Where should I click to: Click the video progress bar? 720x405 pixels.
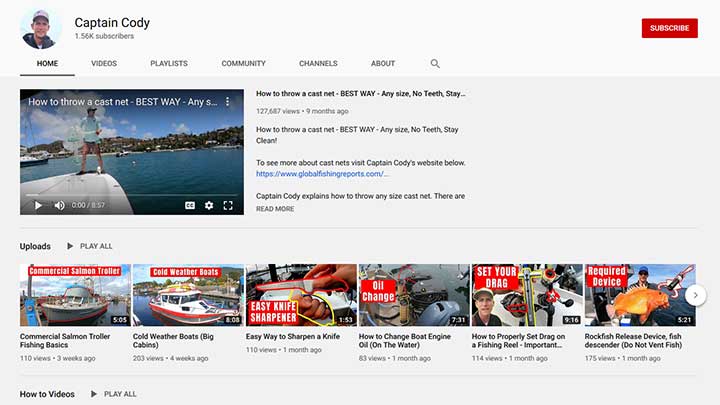[131, 195]
